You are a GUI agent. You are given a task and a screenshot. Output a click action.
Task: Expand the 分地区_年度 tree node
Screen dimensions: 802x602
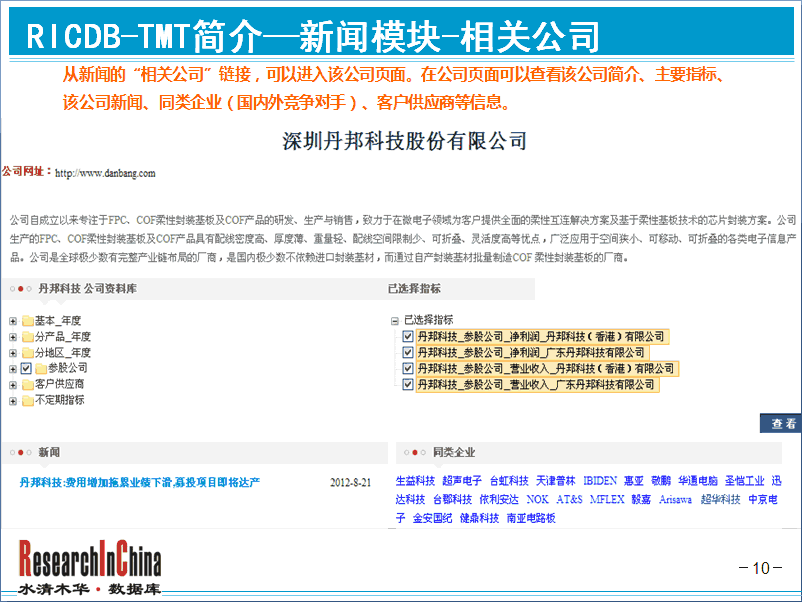[x=13, y=353]
